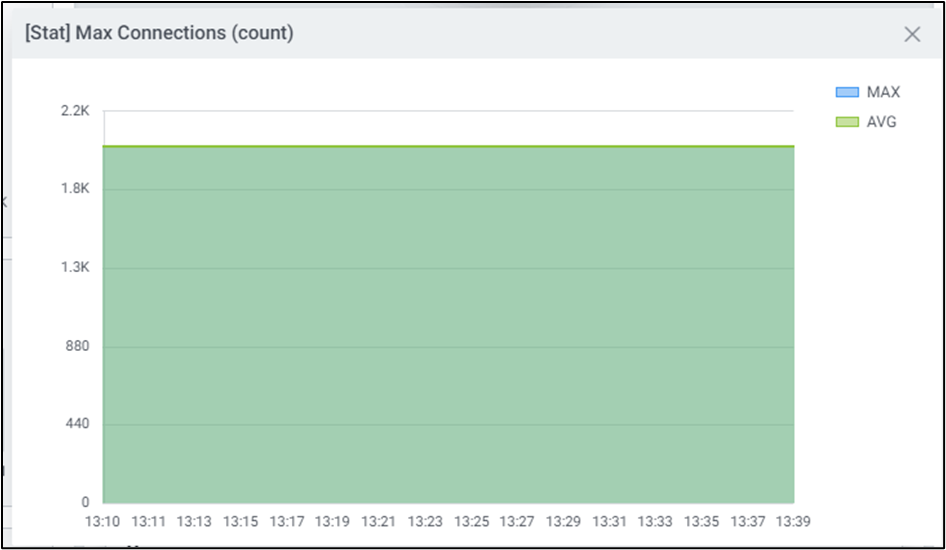Select the 13:31 time label
Screen dimensions: 946x550
tap(609, 521)
